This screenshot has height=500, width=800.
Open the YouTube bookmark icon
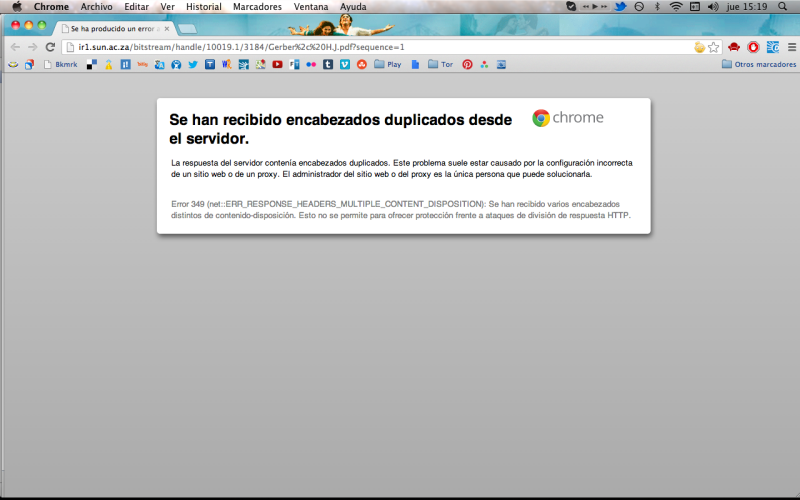[x=277, y=64]
